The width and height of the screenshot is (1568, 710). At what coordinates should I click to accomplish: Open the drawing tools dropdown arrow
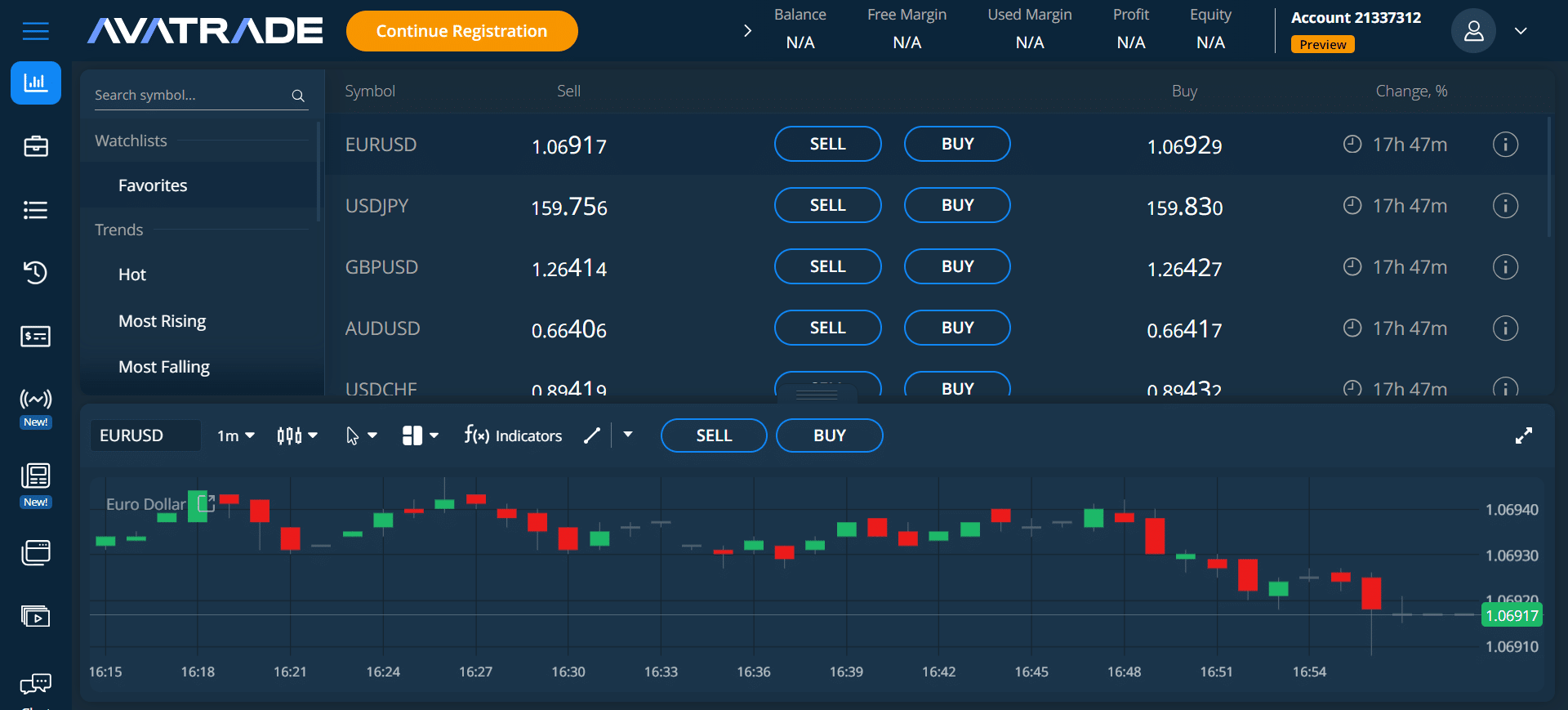tap(628, 435)
